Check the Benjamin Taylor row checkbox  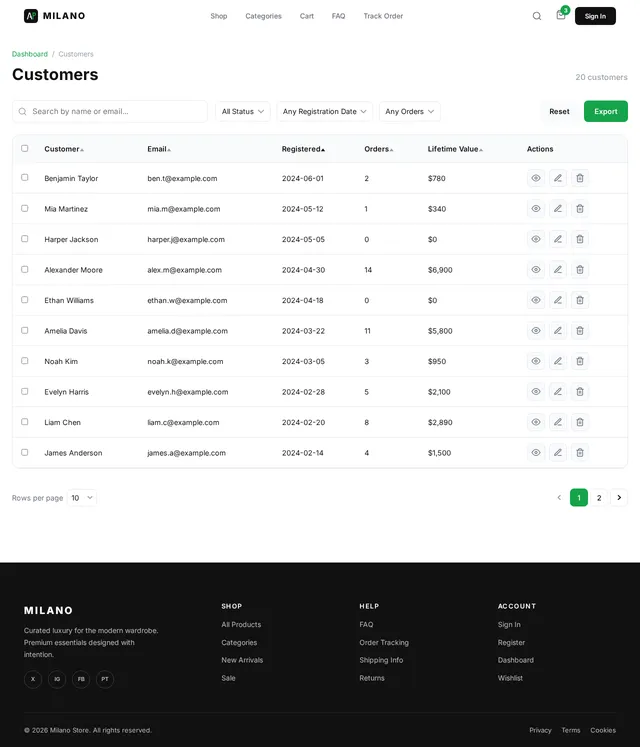tap(25, 178)
